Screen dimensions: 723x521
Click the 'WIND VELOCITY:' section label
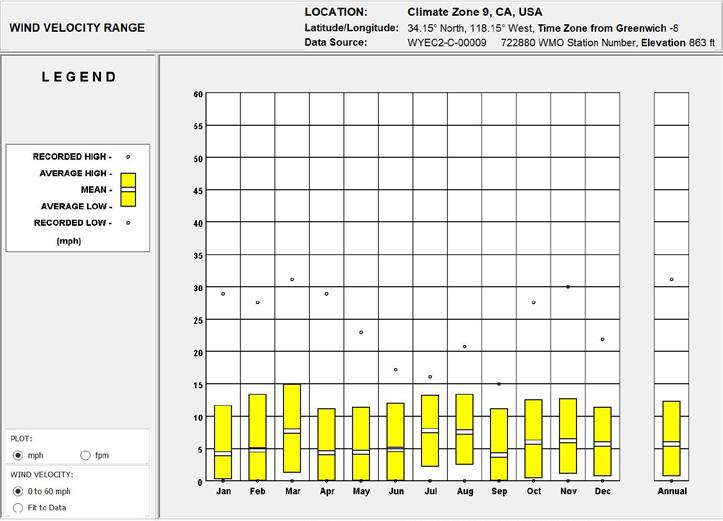(x=41, y=474)
